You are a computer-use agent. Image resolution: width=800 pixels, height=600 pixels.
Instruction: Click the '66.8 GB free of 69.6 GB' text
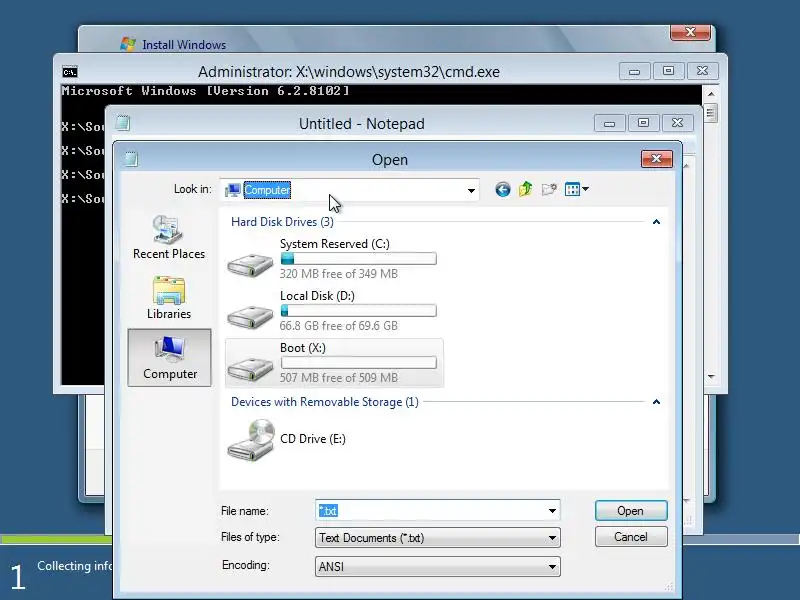pyautogui.click(x=338, y=326)
